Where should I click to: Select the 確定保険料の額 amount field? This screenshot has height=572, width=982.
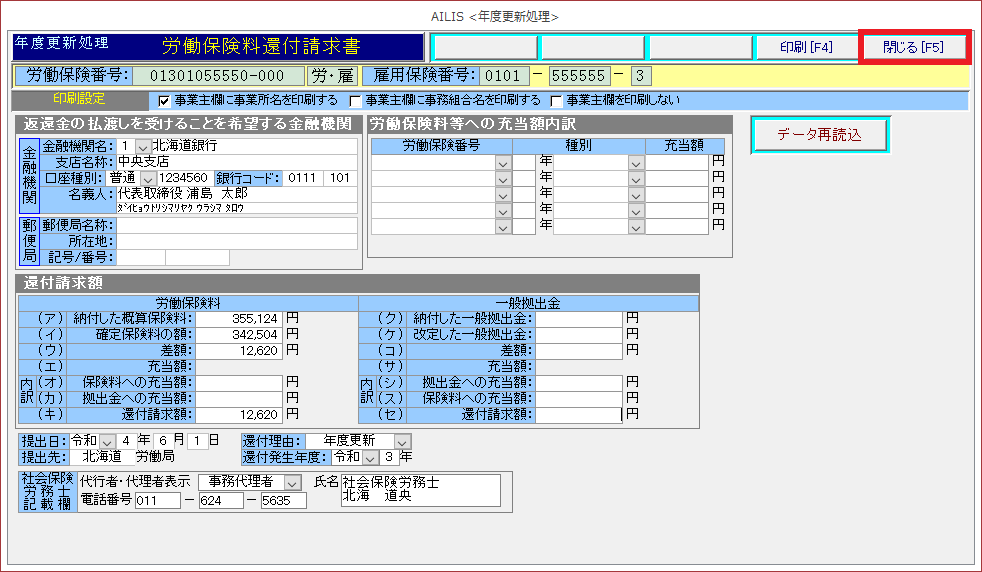(x=240, y=335)
